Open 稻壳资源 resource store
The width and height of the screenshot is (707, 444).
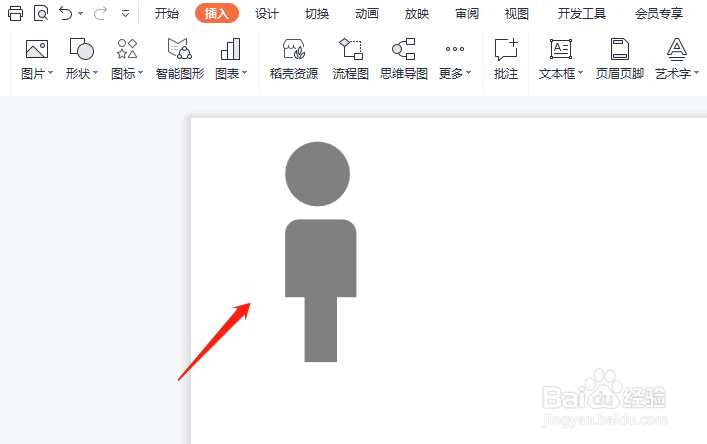[x=294, y=59]
